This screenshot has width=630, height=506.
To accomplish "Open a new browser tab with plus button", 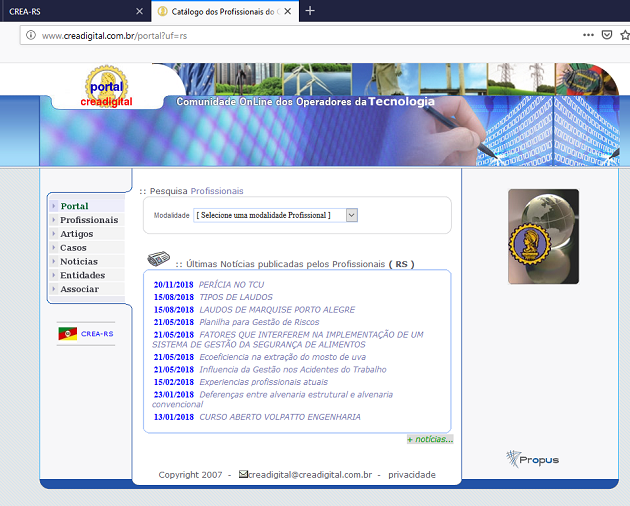I will coord(310,11).
